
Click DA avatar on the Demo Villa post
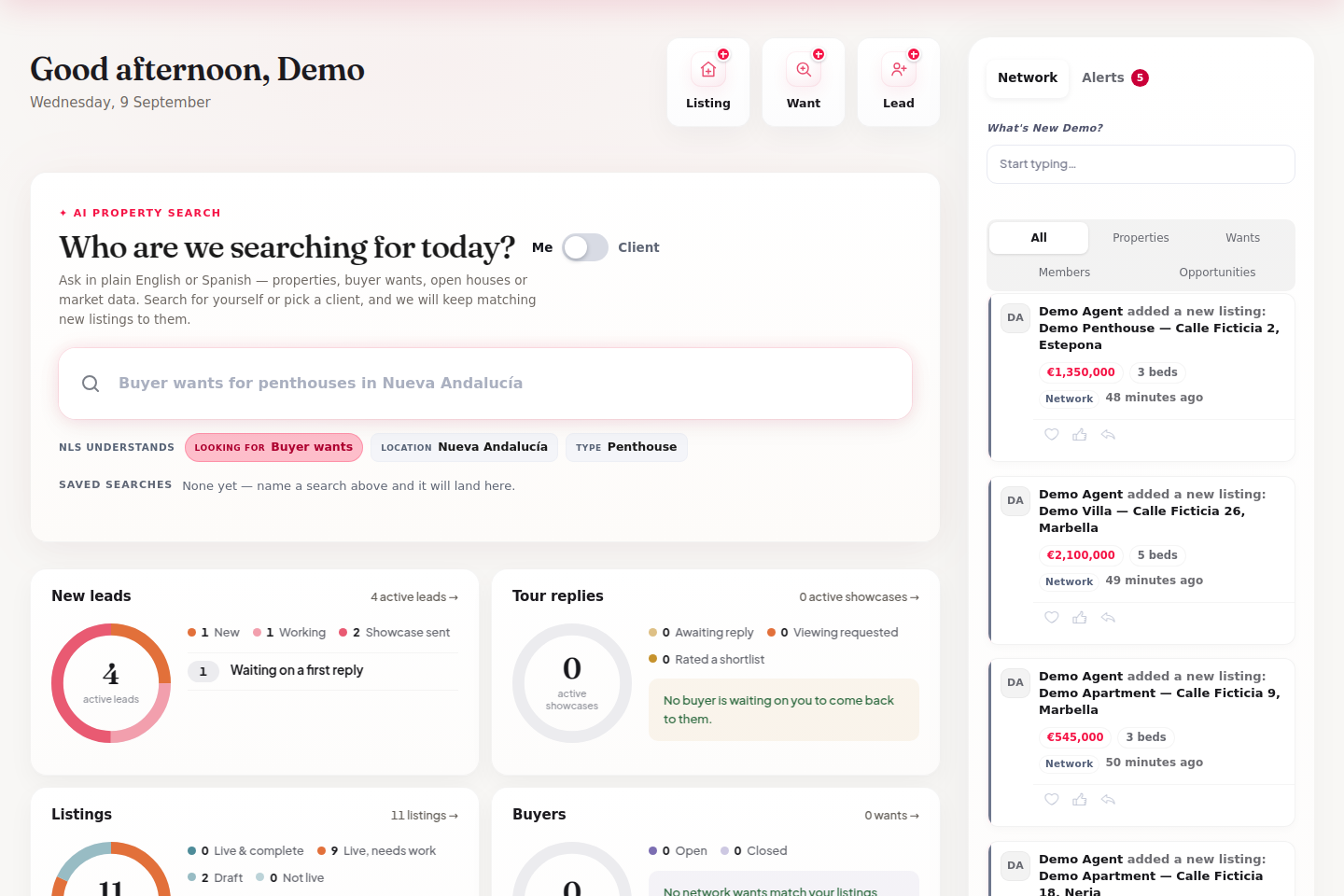tap(1015, 500)
